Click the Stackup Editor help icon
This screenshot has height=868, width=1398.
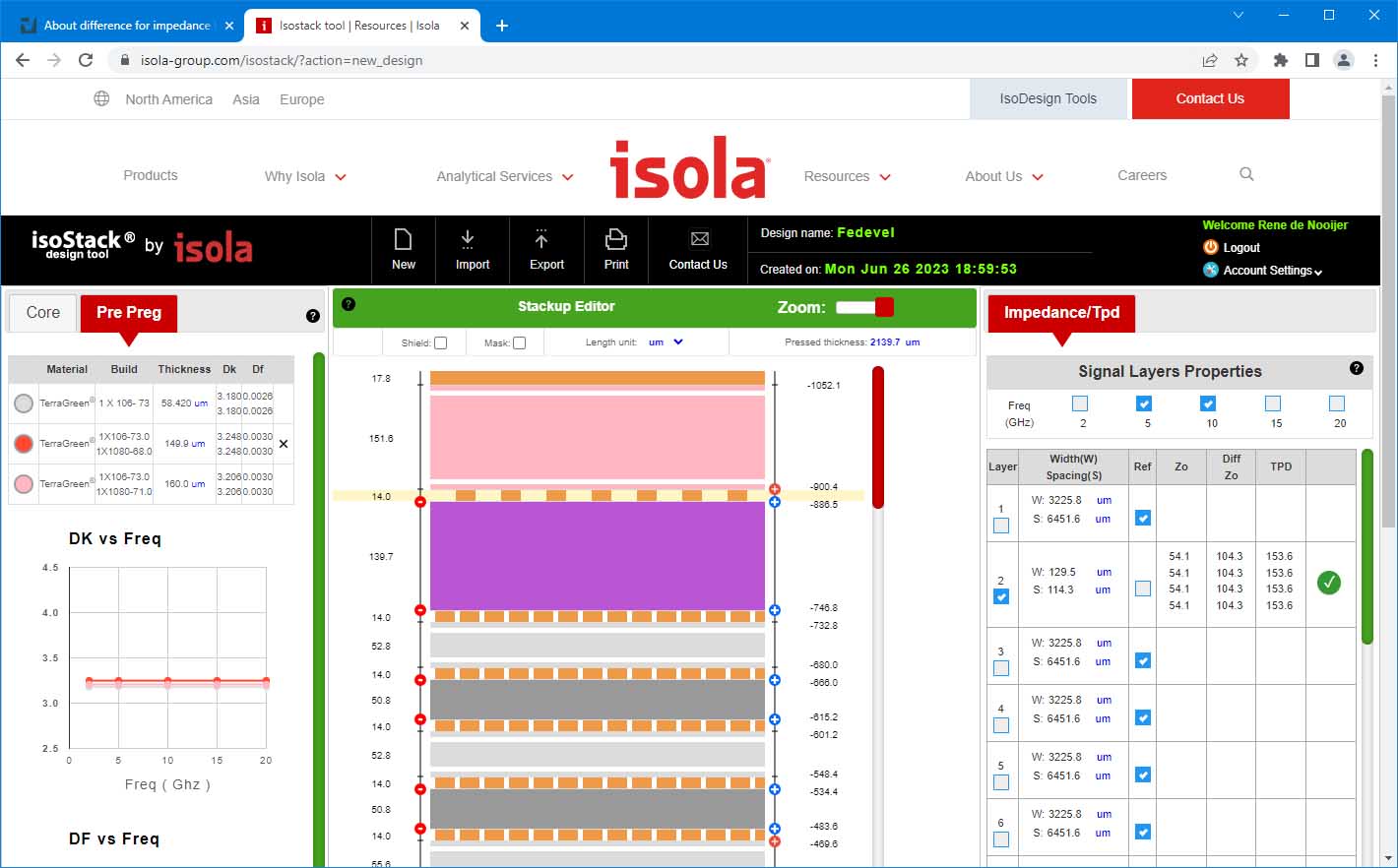tap(348, 304)
